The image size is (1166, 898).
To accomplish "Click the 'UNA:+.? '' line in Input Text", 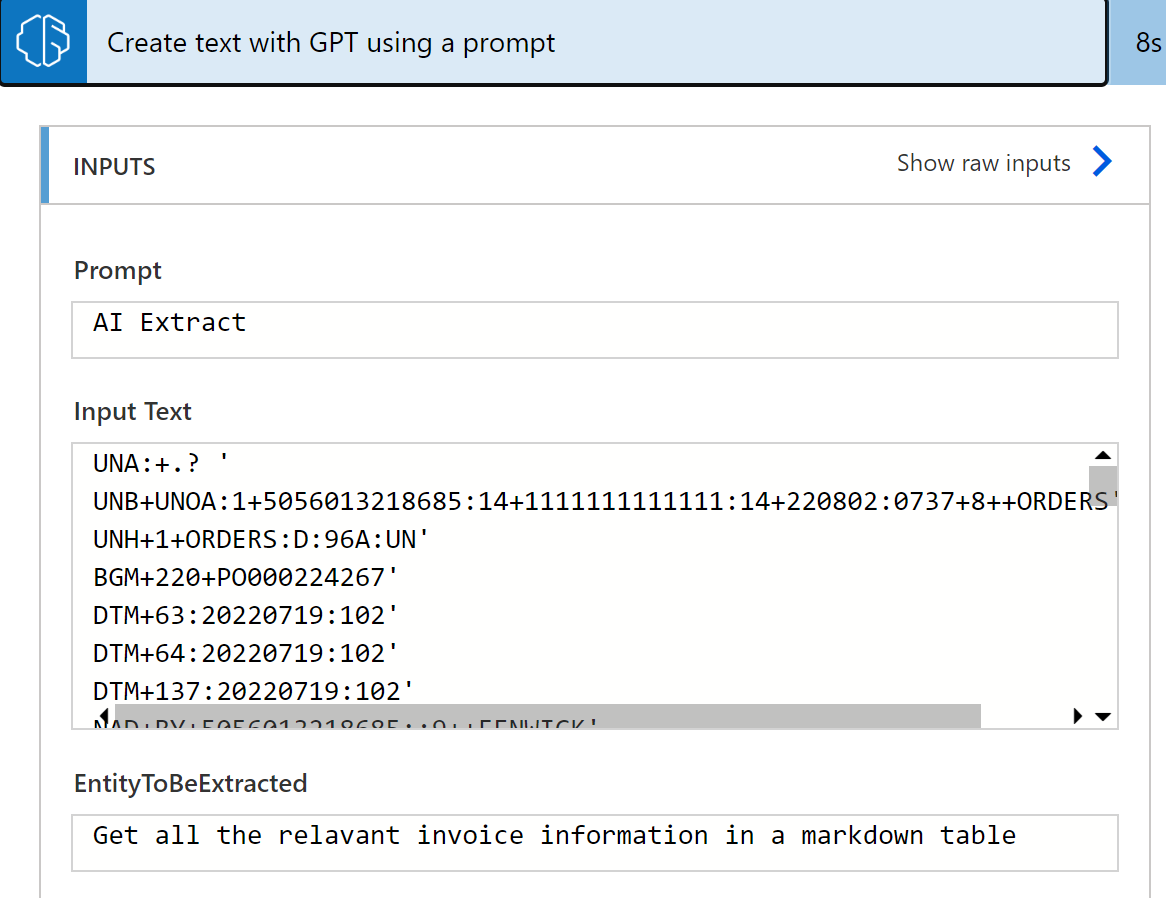I will (161, 463).
